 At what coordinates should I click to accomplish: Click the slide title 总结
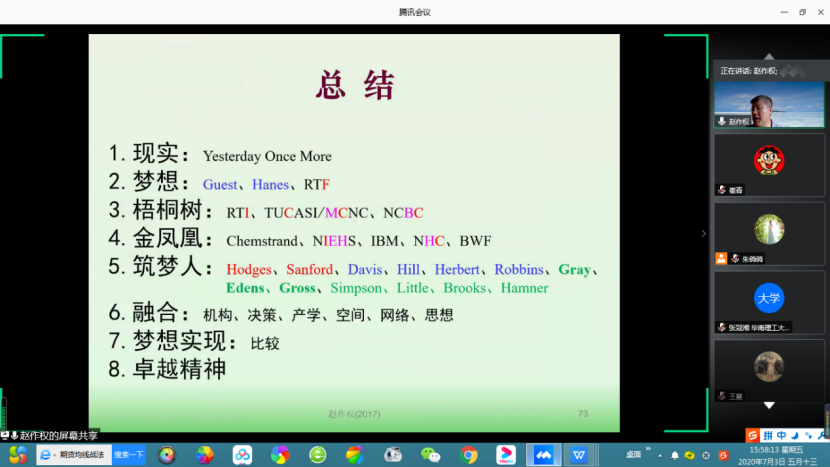tap(355, 85)
